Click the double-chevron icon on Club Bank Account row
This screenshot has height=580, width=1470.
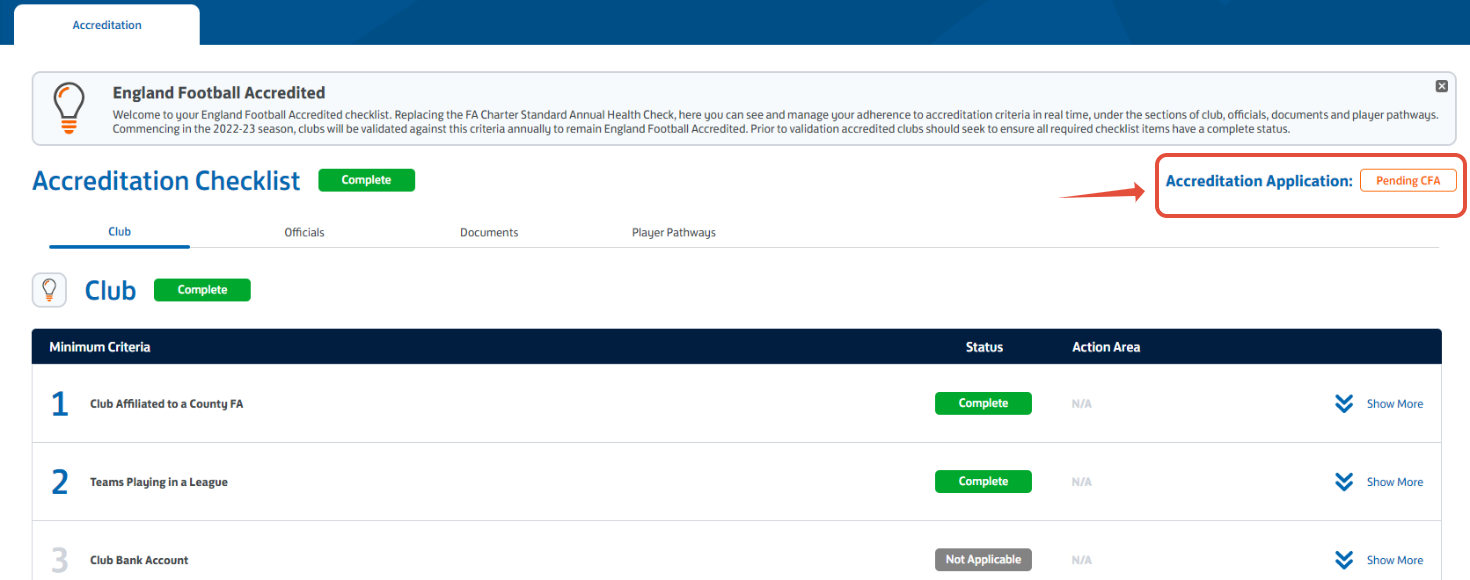click(1343, 559)
